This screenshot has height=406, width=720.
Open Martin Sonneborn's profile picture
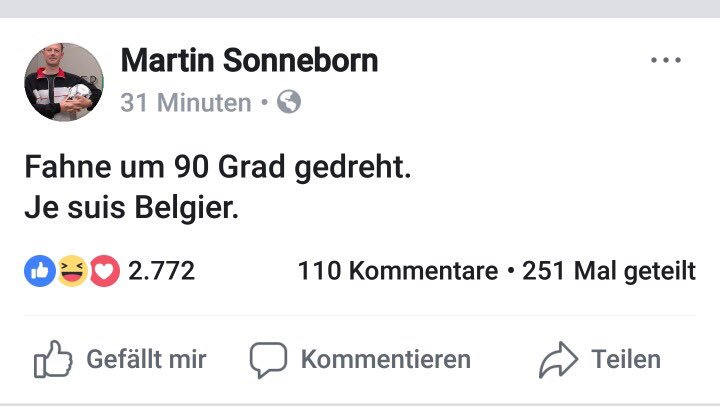coord(64,82)
